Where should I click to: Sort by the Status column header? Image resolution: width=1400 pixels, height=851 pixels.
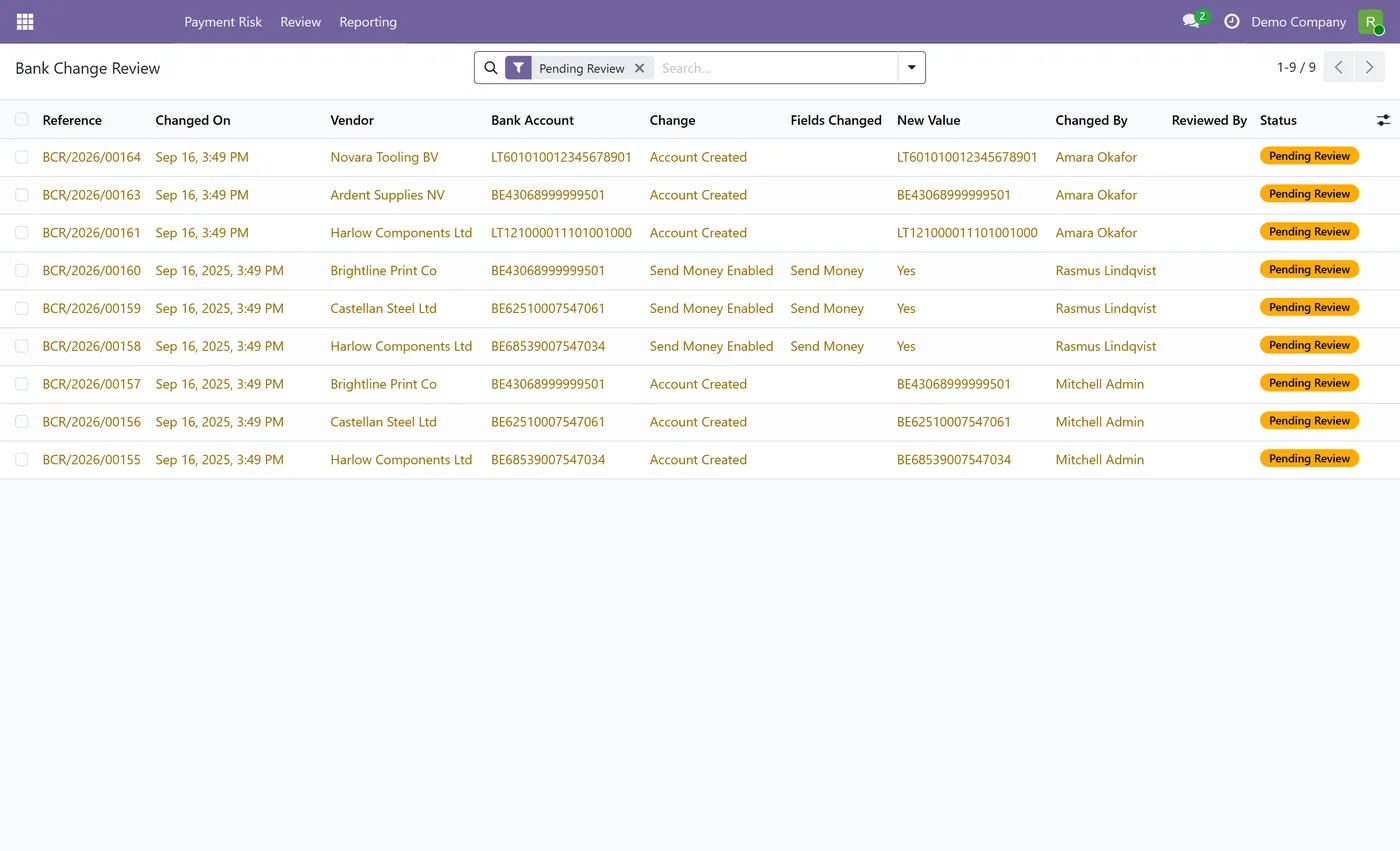tap(1278, 120)
